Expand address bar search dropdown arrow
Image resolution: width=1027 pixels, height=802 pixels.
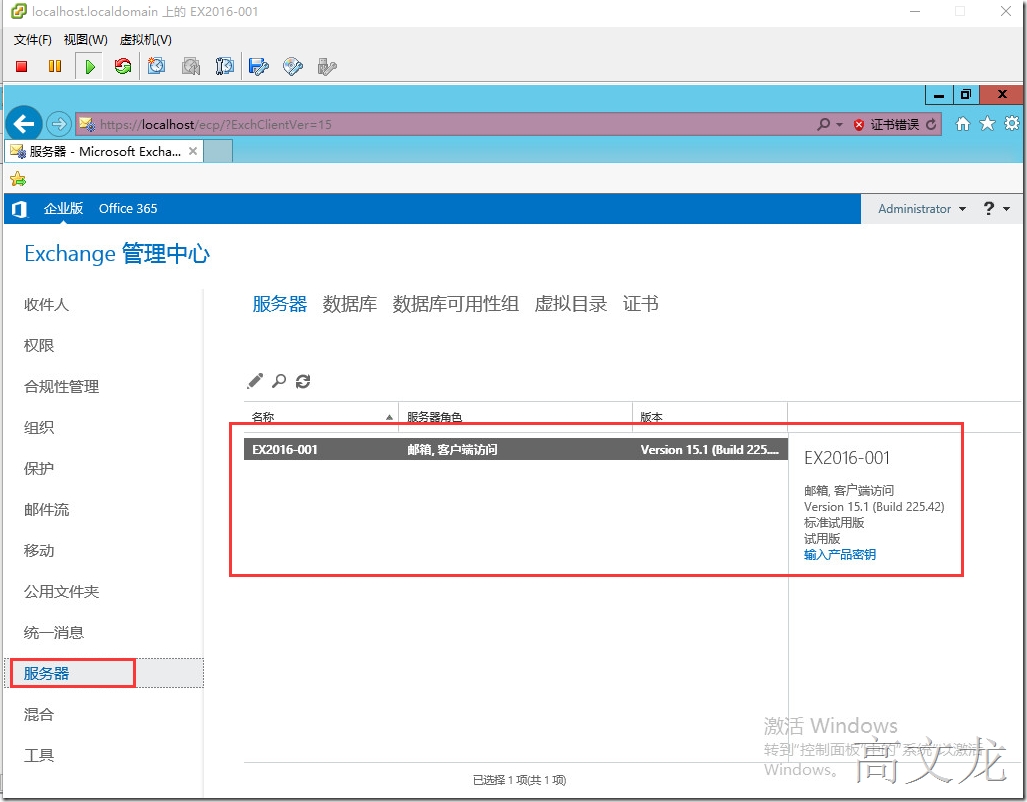point(839,124)
